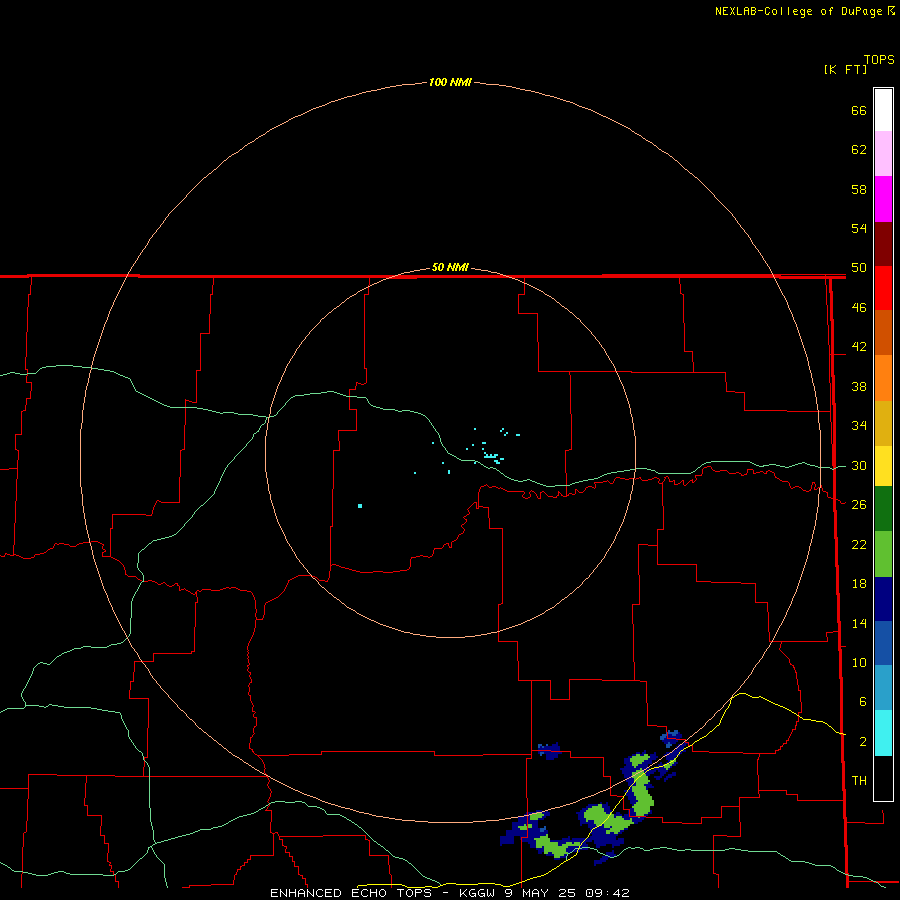Click the light pink 62 kft swatch

(883, 153)
